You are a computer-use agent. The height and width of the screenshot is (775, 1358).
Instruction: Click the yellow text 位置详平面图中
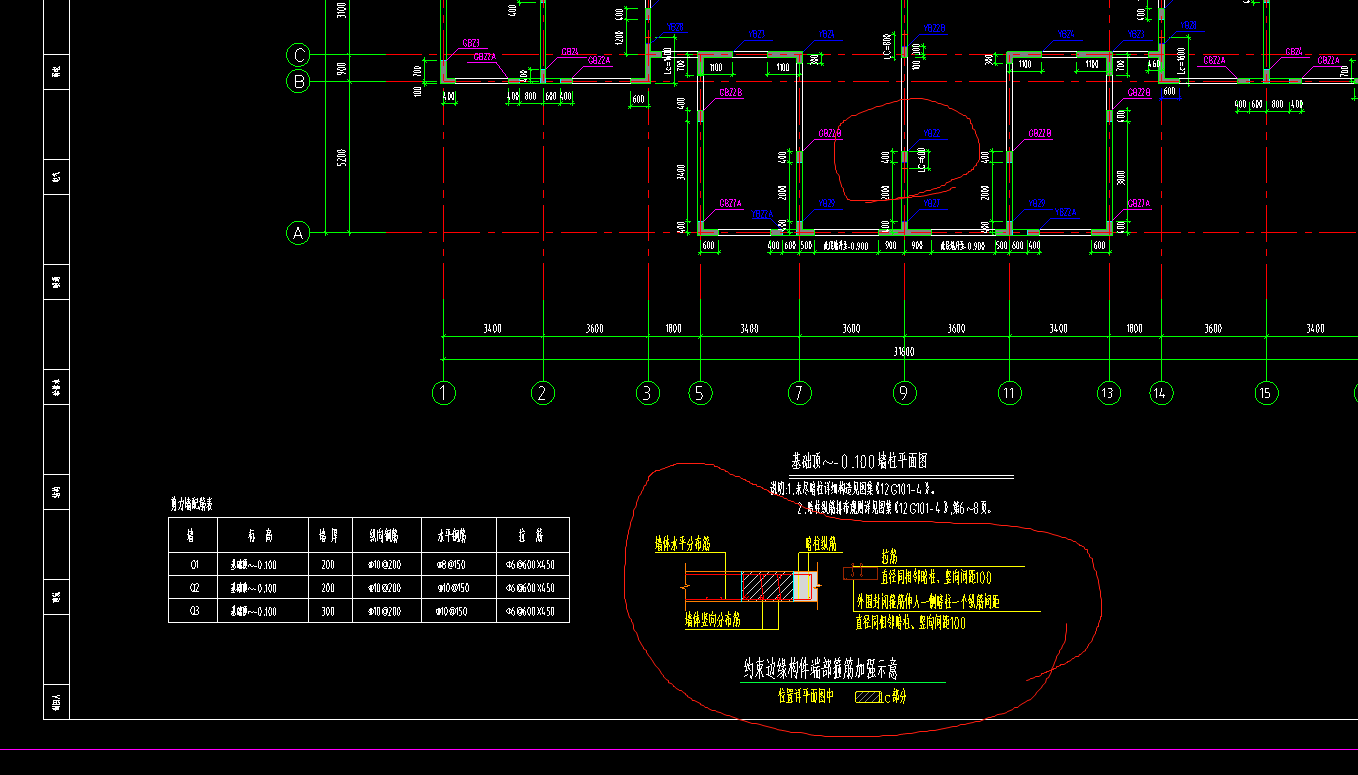click(x=805, y=696)
